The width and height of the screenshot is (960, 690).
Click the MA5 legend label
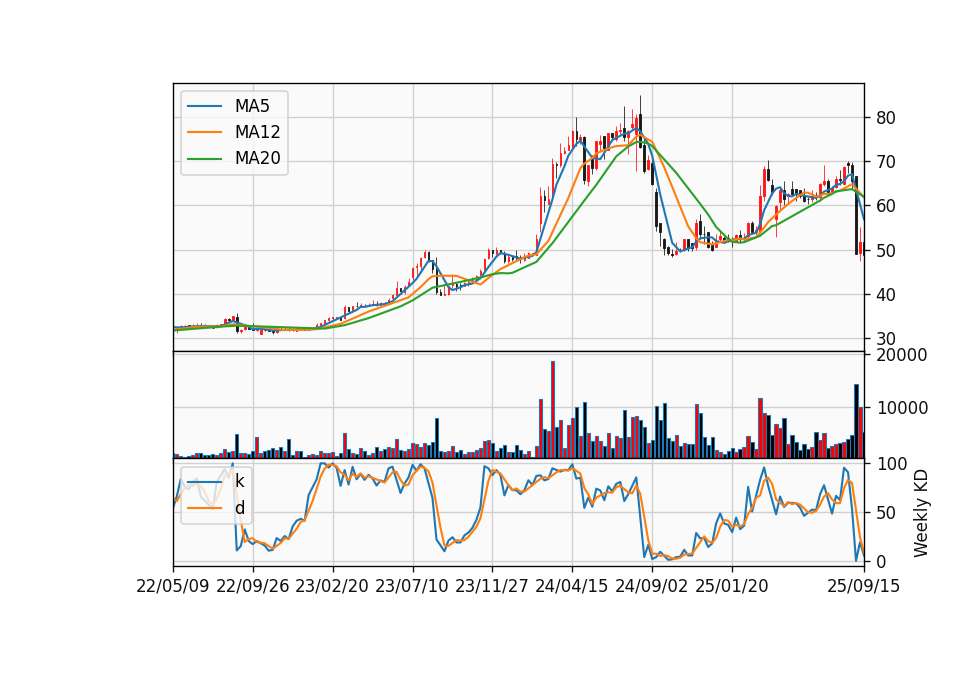click(x=252, y=106)
